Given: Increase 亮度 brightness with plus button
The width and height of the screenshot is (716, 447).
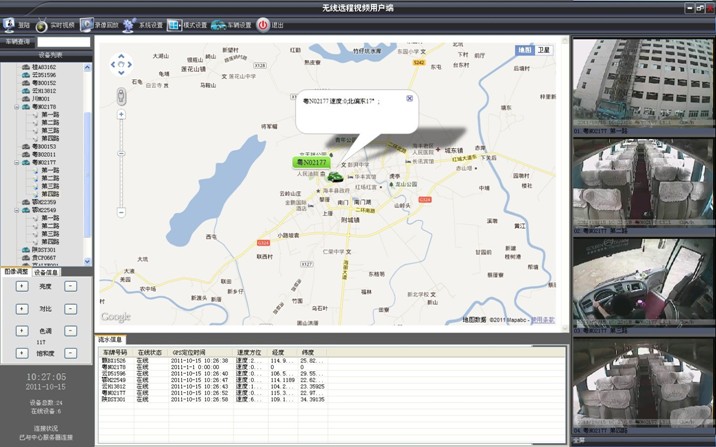Looking at the screenshot, I should pos(22,286).
